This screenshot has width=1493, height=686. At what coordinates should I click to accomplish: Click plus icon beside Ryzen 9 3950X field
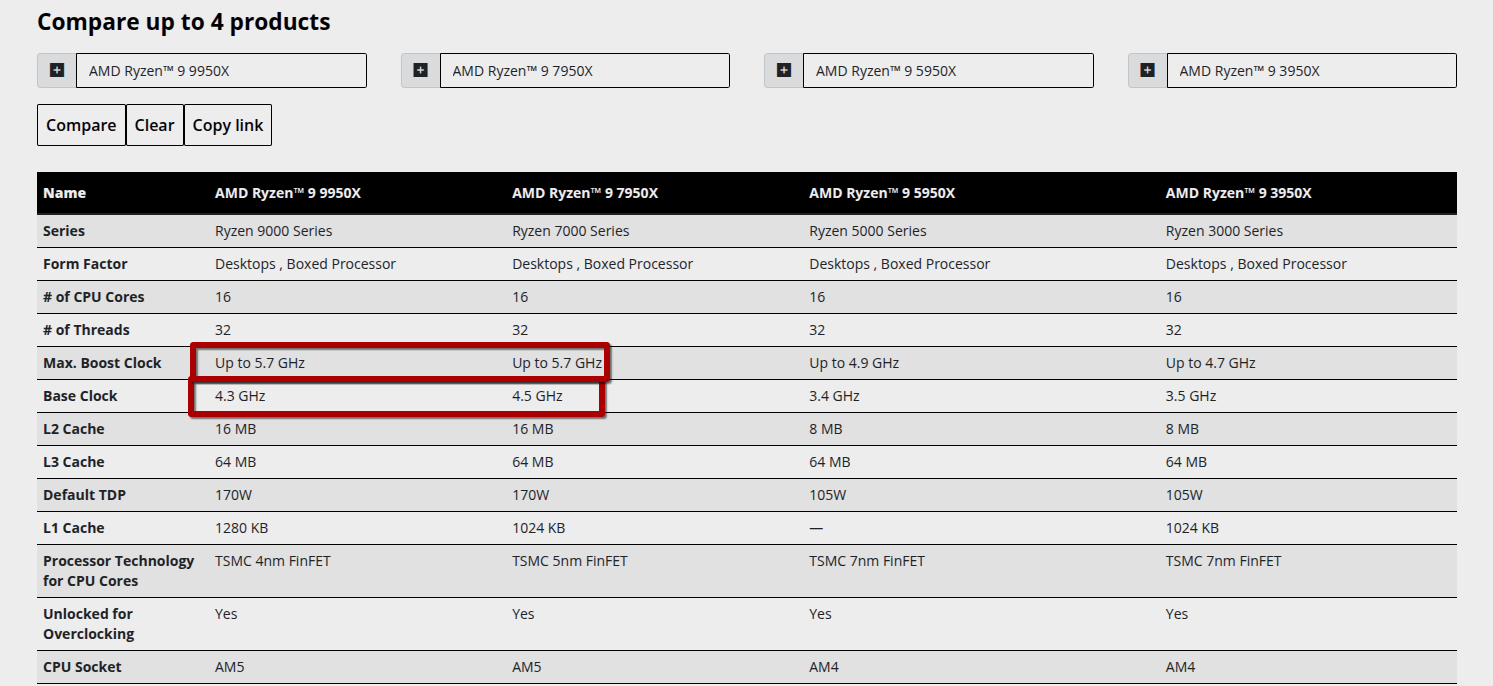point(1147,71)
